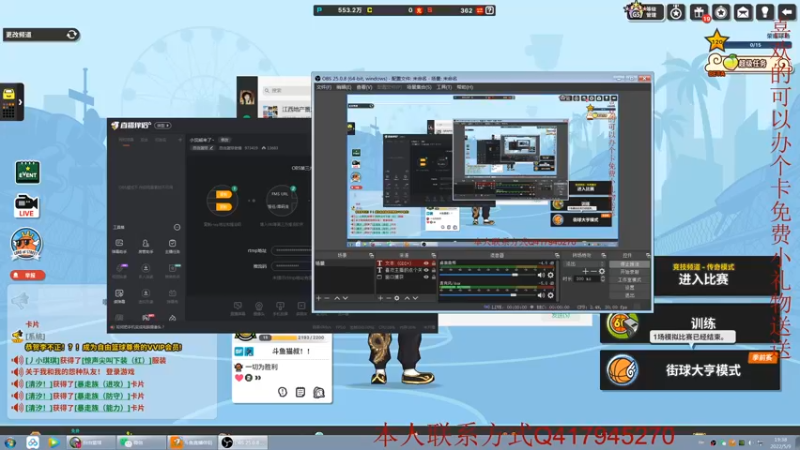
Task: Move OBS scene up with arrow
Action: click(x=337, y=298)
